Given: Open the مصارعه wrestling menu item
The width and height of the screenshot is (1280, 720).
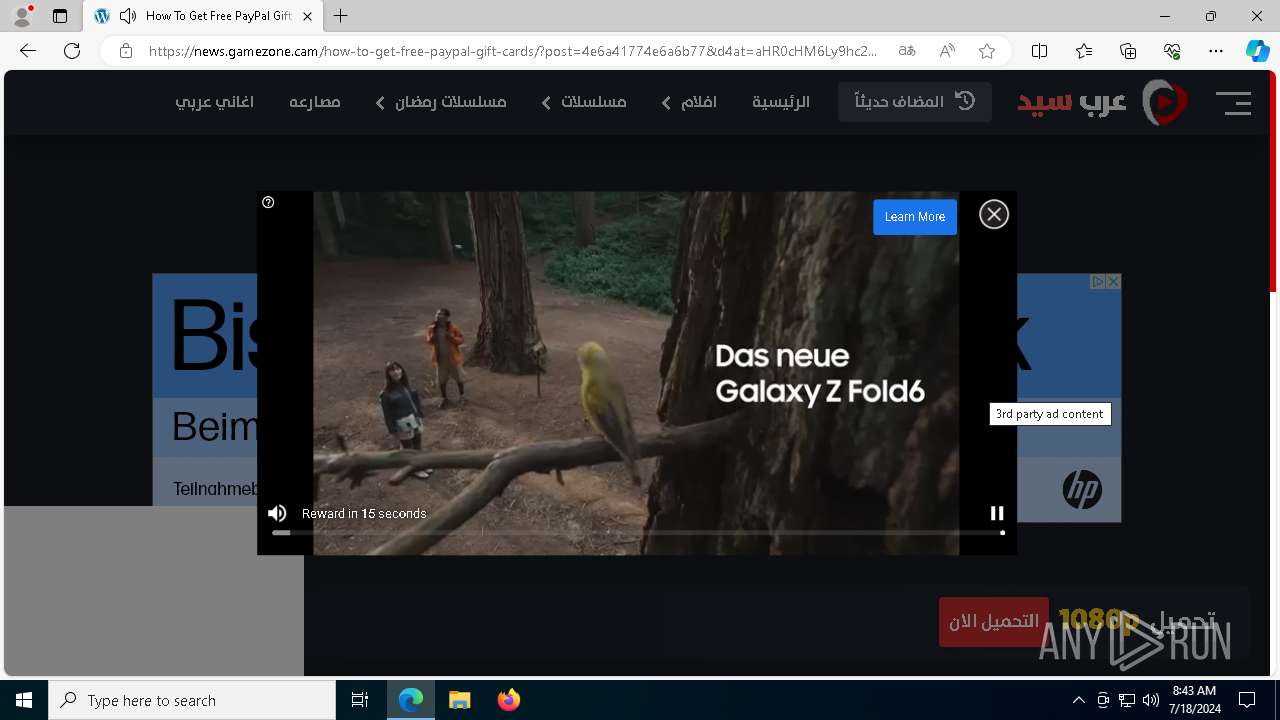Looking at the screenshot, I should pyautogui.click(x=315, y=102).
